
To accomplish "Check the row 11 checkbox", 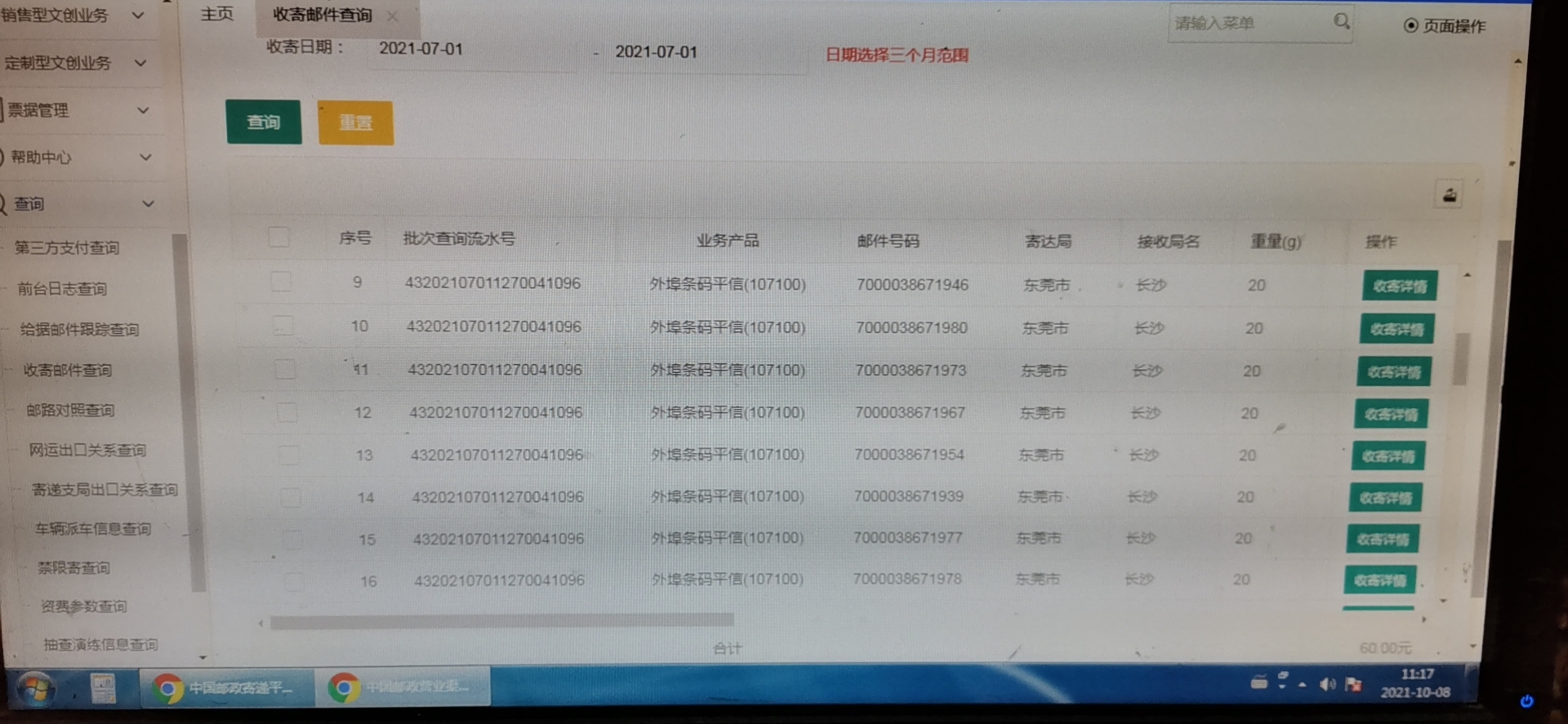I will (285, 369).
